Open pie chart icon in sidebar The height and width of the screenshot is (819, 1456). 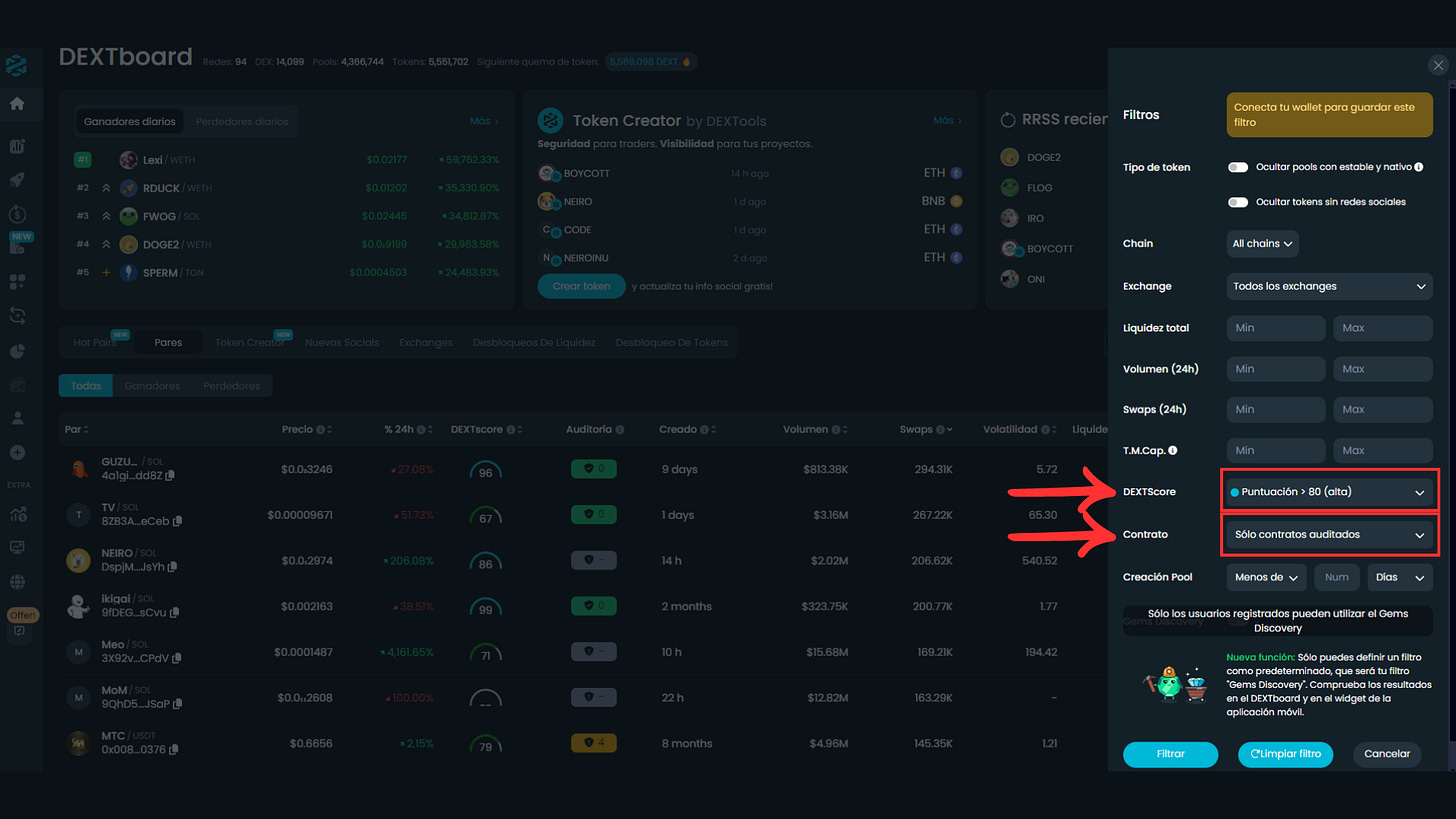click(x=16, y=350)
